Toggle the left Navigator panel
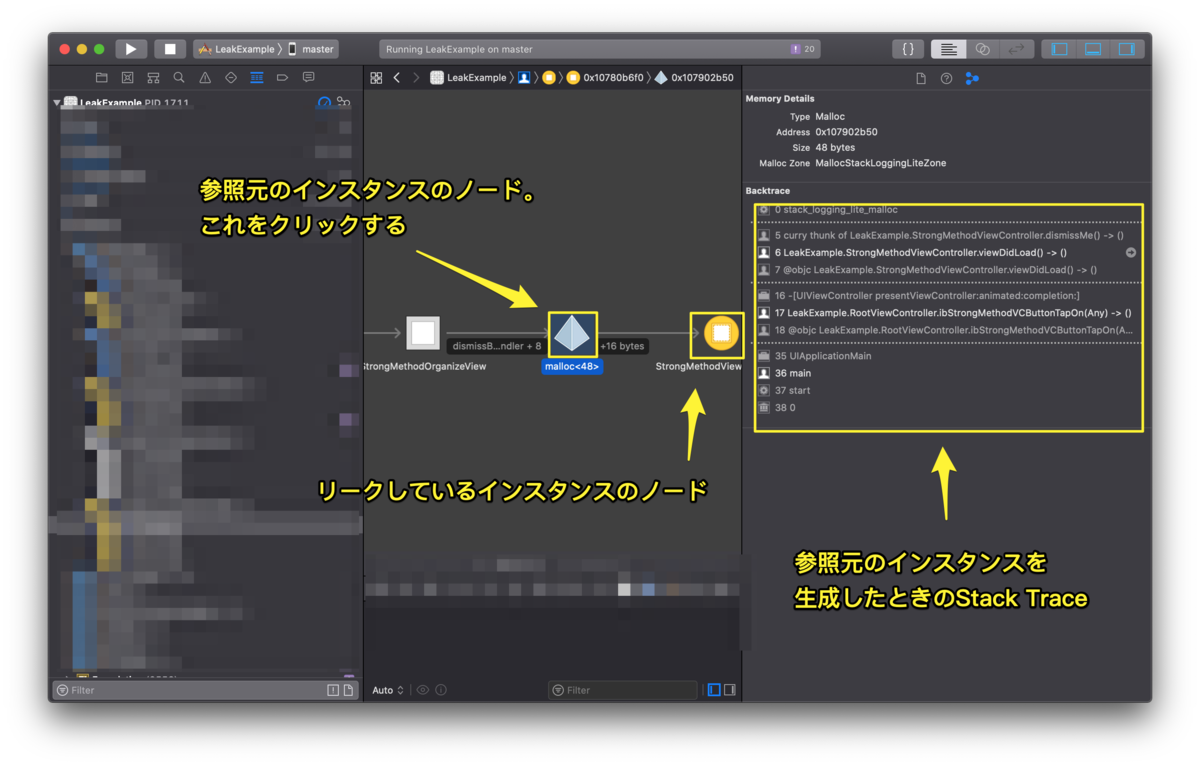This screenshot has height=766, width=1200. click(x=1060, y=49)
